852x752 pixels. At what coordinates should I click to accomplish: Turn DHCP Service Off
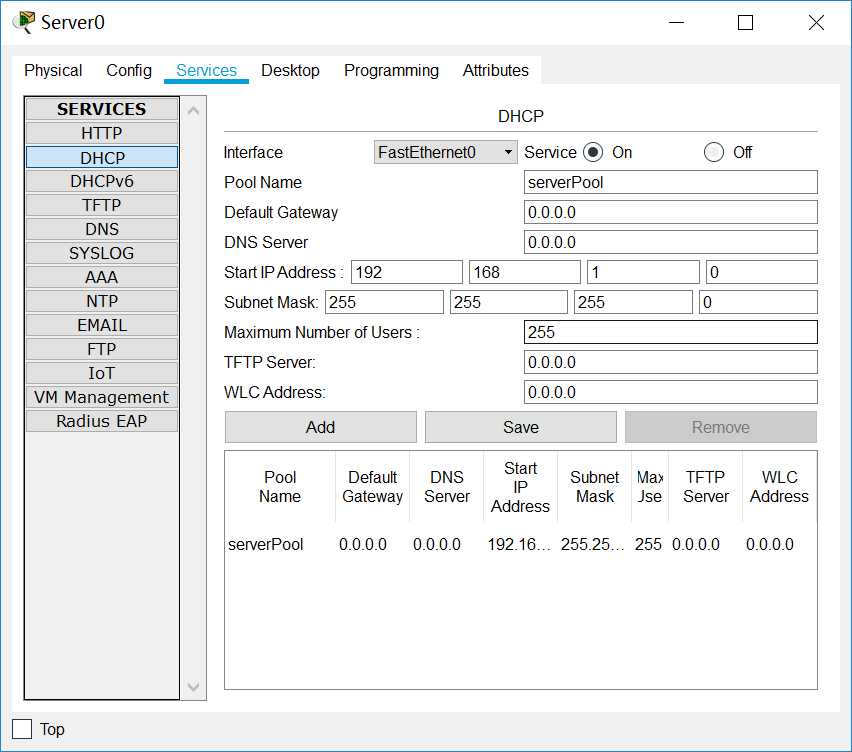[x=713, y=152]
